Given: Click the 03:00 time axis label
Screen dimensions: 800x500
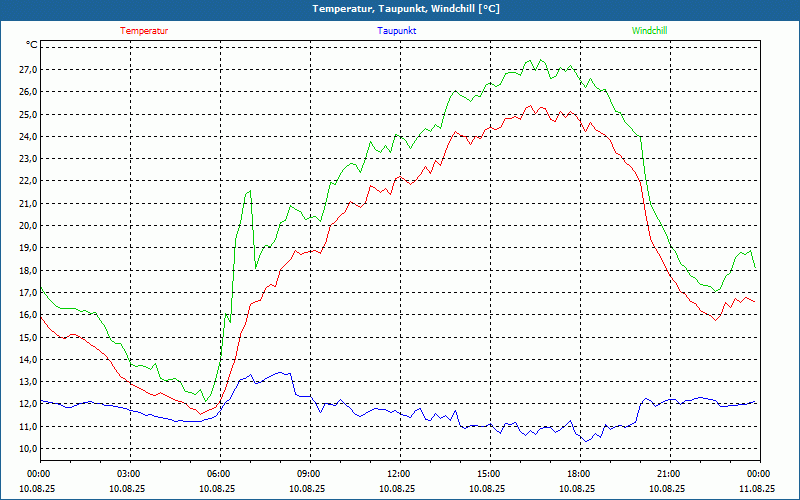Looking at the screenshot, I should (130, 473).
